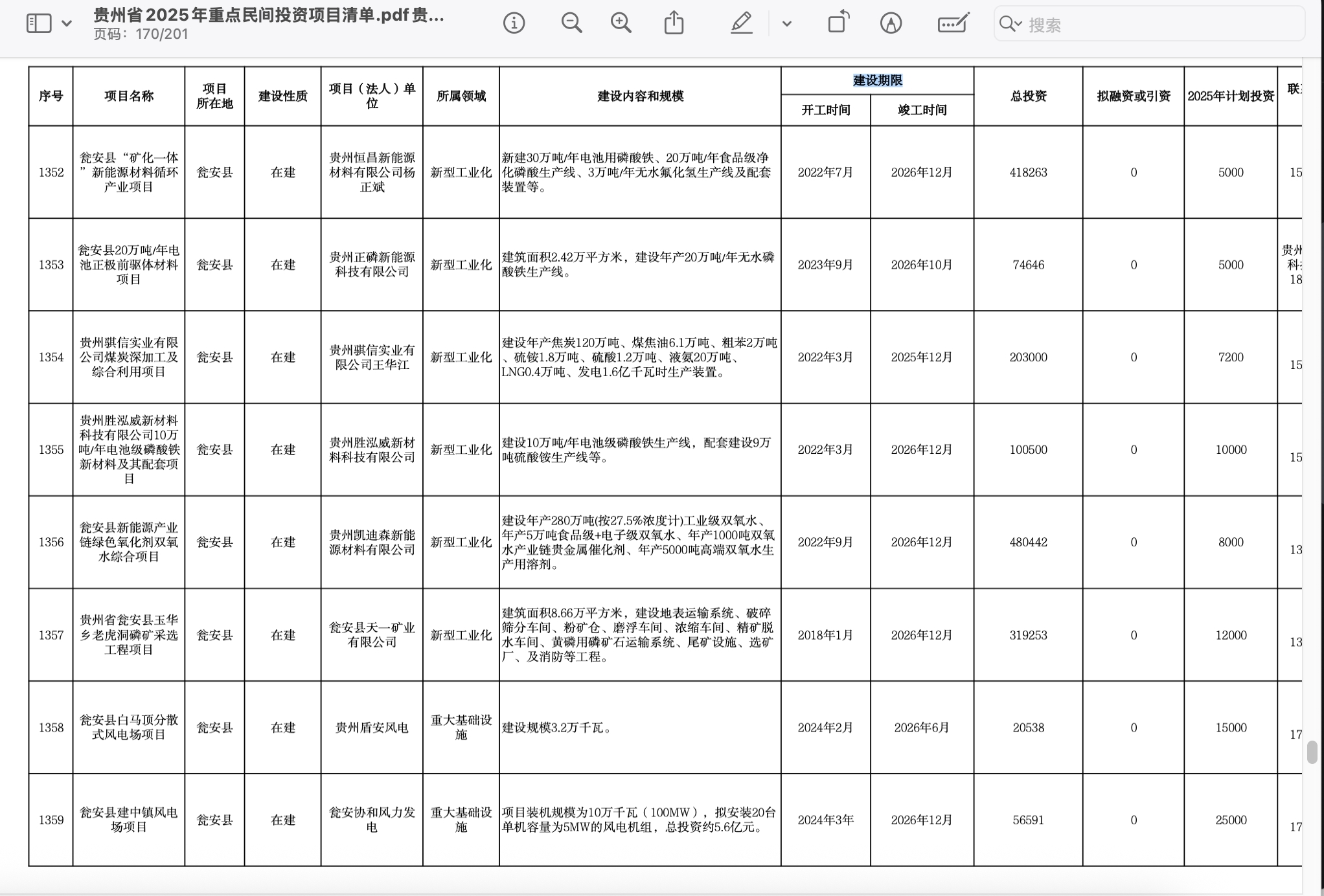Click row number 1356
The width and height of the screenshot is (1324, 896).
tap(51, 543)
